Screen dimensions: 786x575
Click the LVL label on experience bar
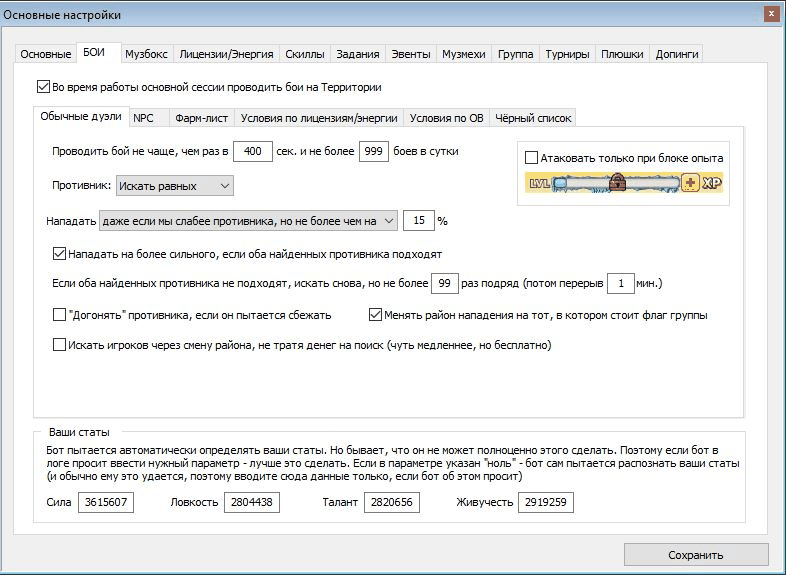point(539,183)
